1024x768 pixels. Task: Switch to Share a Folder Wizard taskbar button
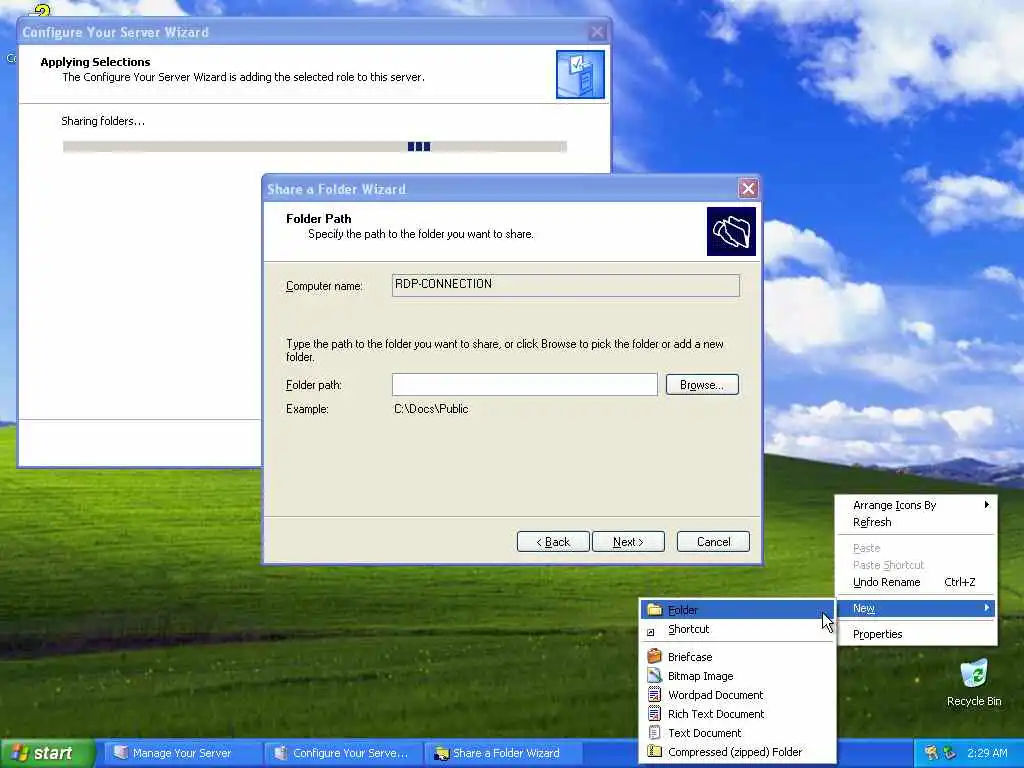(x=502, y=753)
